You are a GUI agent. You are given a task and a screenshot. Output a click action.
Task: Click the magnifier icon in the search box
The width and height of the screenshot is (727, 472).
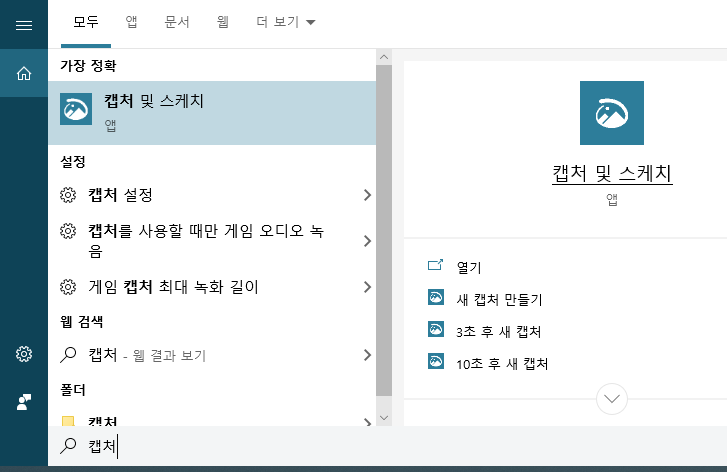click(x=68, y=446)
